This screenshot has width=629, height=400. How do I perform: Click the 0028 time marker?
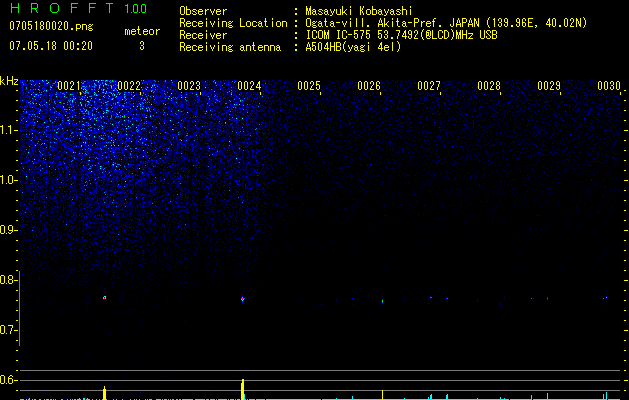489,86
